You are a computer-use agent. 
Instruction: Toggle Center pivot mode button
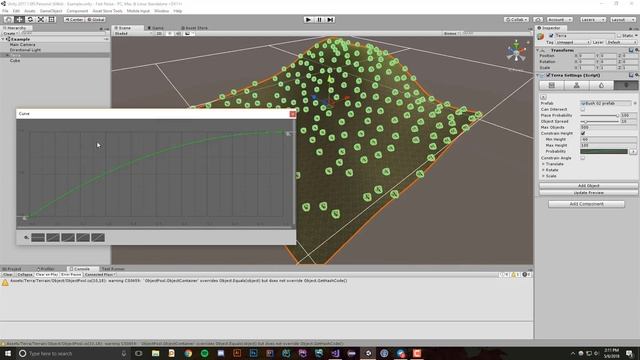click(x=74, y=19)
